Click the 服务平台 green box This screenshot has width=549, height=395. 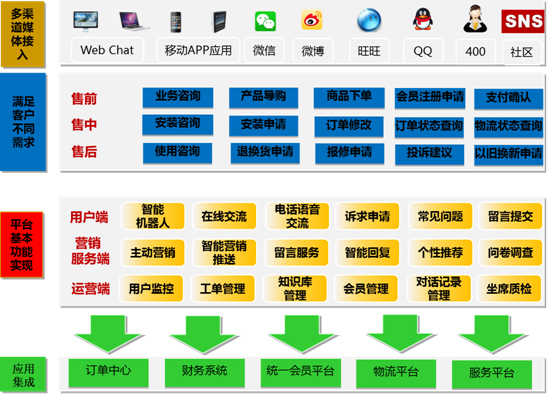point(492,374)
